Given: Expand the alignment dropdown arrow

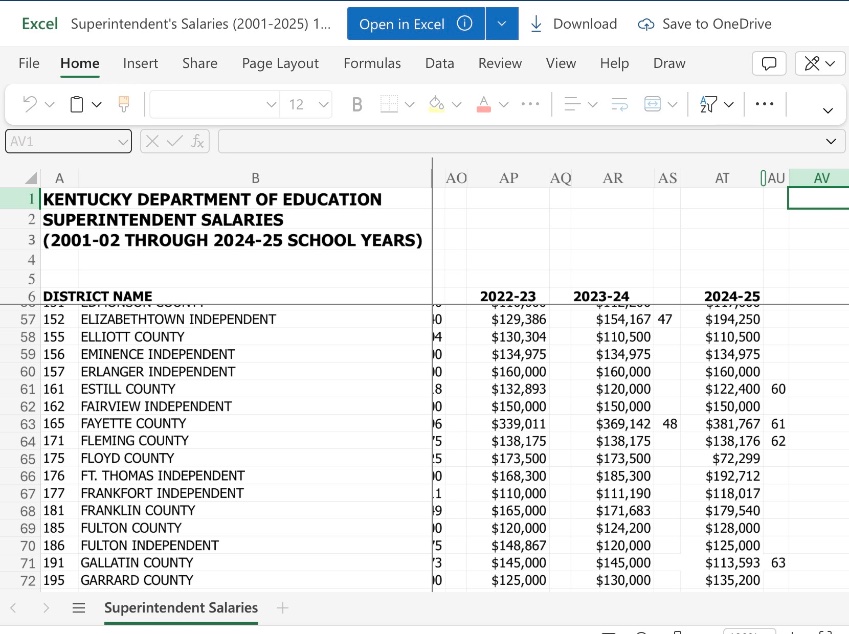Looking at the screenshot, I should pos(592,104).
